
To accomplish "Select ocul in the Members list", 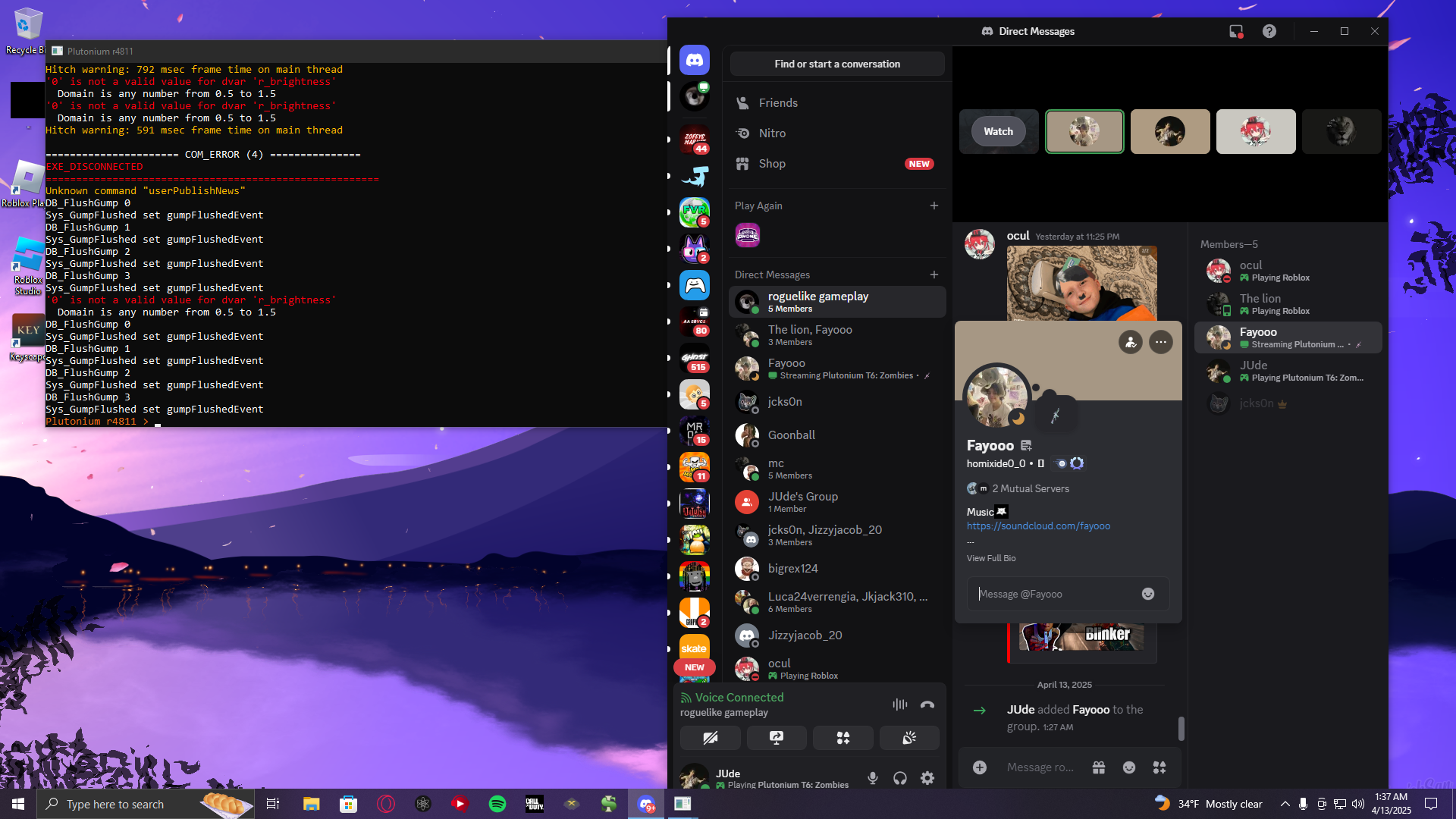I will coord(1288,271).
